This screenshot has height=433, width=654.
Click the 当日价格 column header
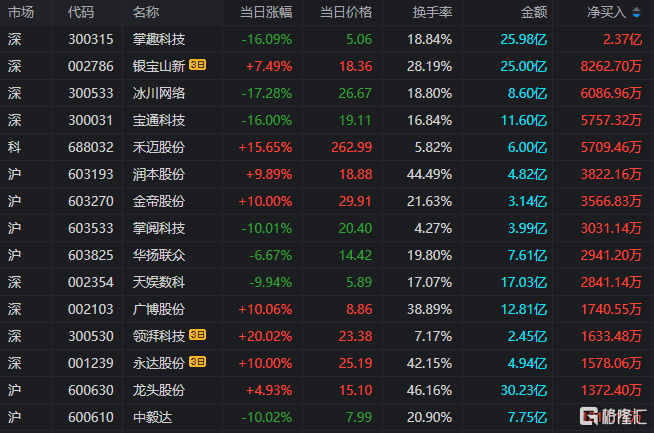pos(346,13)
